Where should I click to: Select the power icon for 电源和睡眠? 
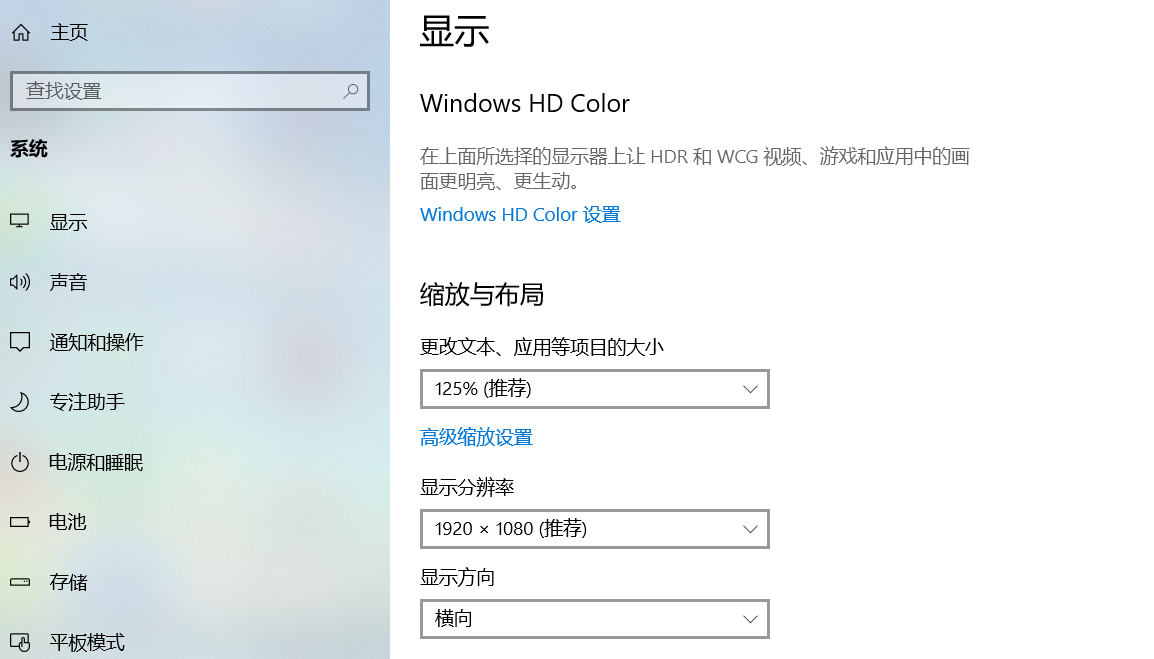[20, 462]
